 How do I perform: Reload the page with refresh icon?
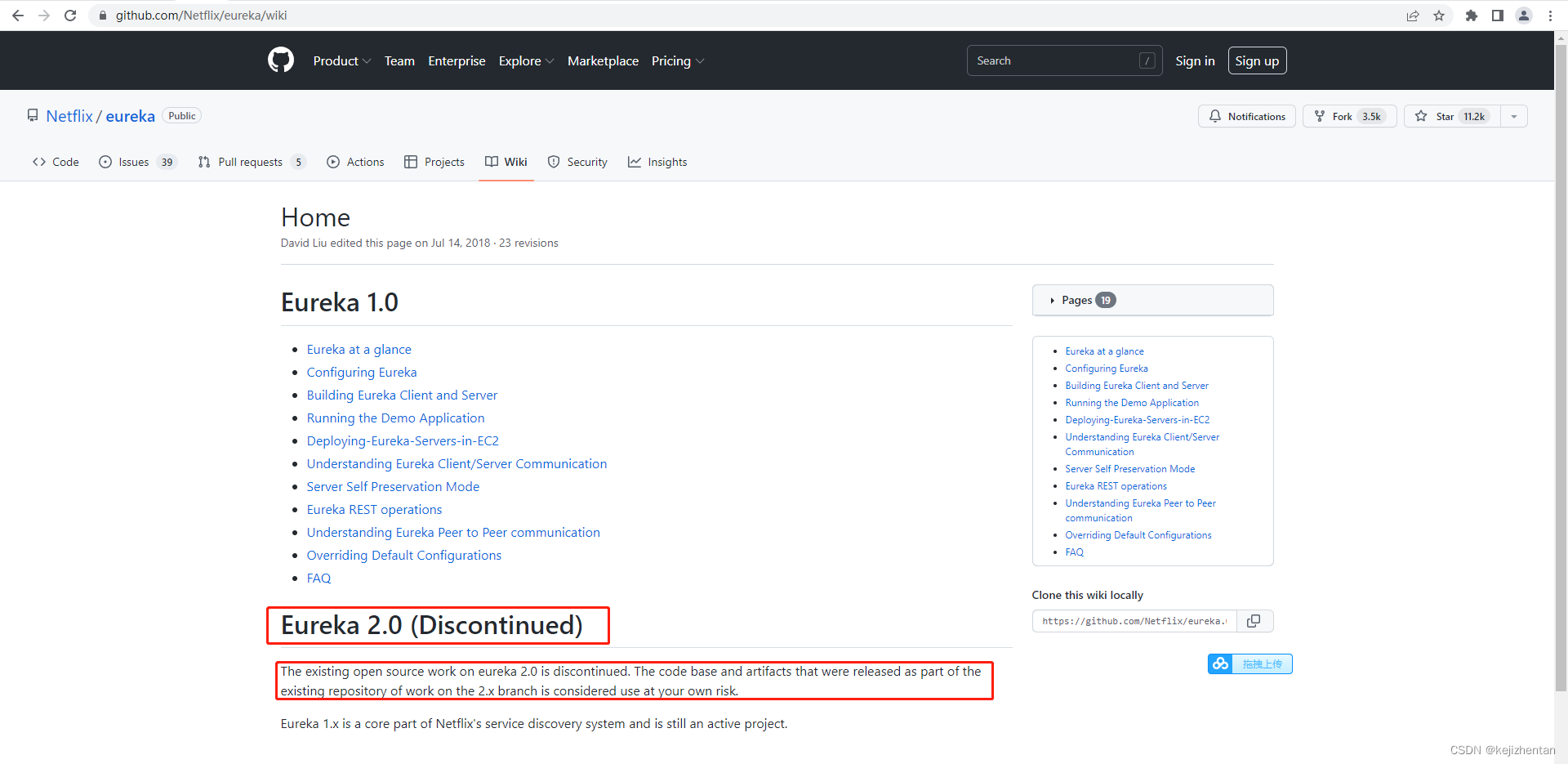click(70, 16)
